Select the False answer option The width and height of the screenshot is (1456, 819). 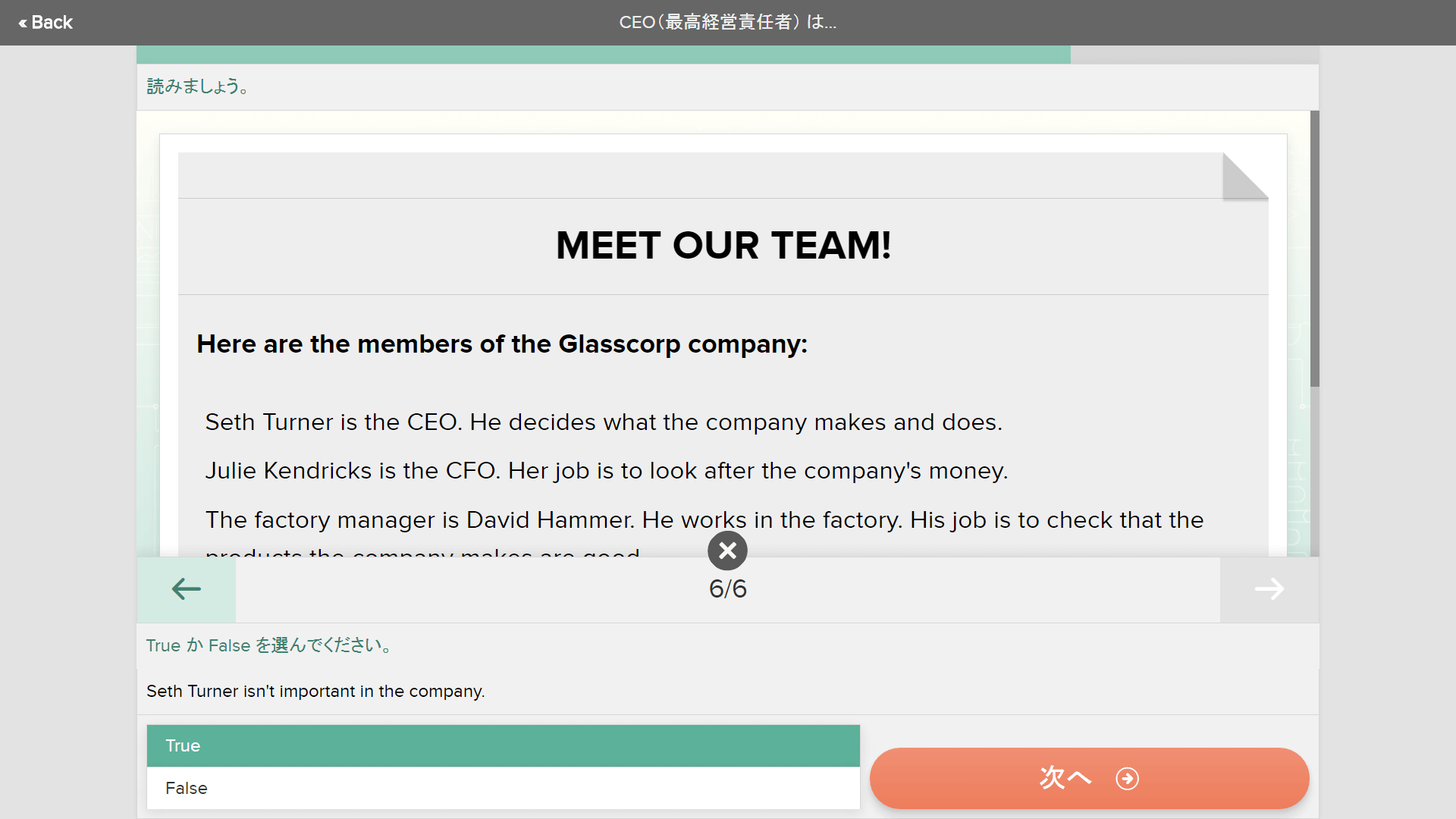[x=504, y=789]
